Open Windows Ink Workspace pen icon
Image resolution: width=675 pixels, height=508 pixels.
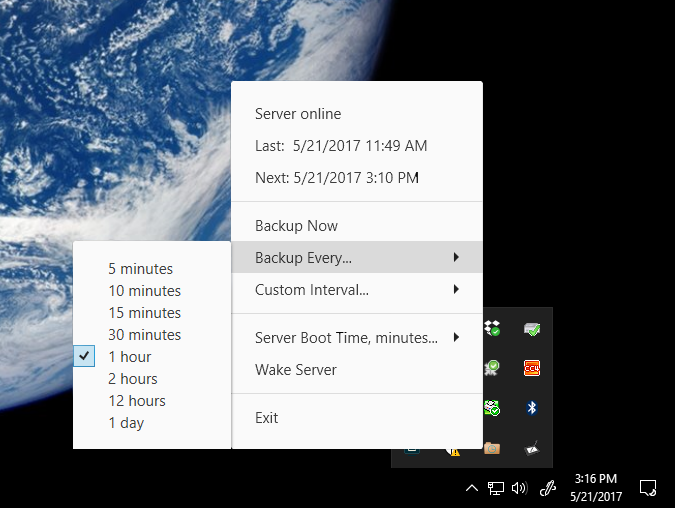click(x=548, y=488)
